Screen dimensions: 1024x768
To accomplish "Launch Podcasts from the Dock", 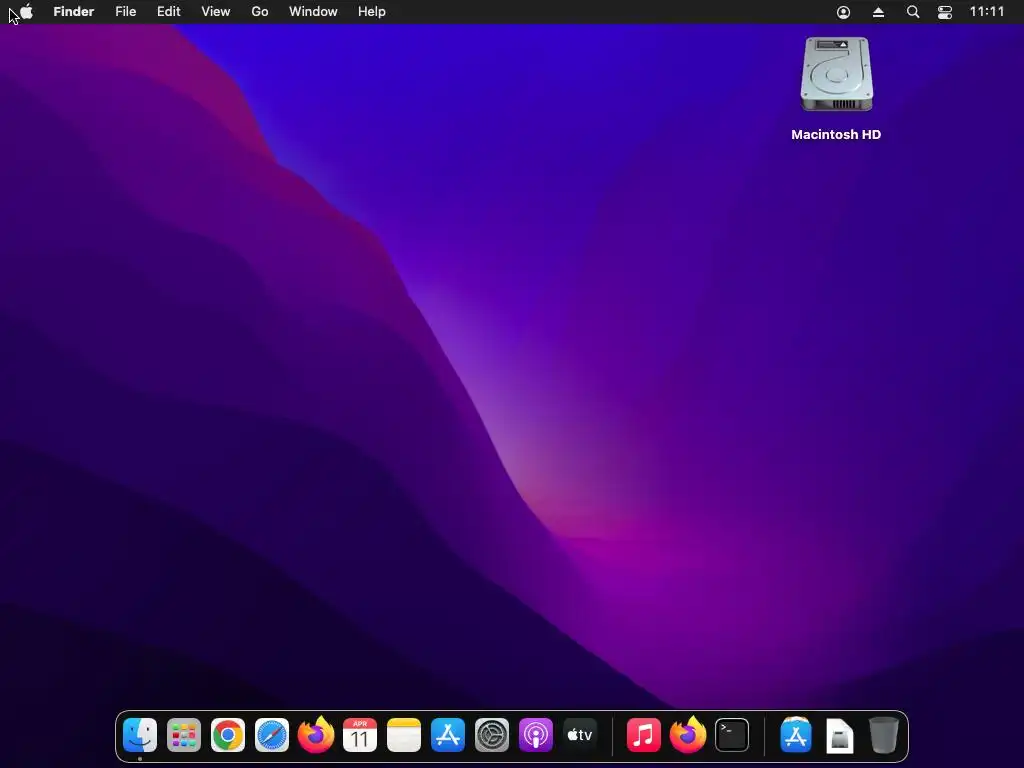I will pyautogui.click(x=536, y=735).
